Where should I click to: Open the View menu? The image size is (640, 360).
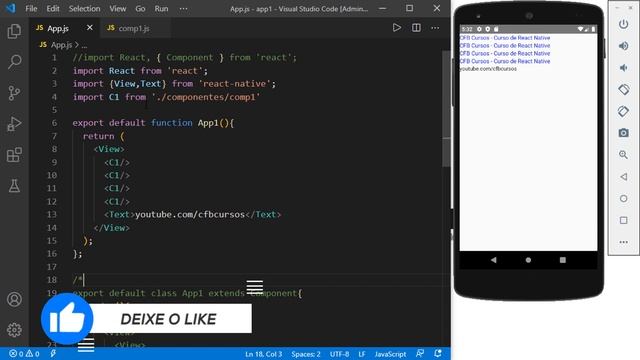click(118, 8)
